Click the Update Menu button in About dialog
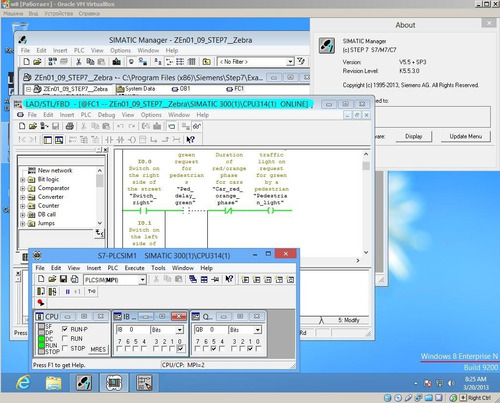This screenshot has height=403, width=500. click(465, 136)
